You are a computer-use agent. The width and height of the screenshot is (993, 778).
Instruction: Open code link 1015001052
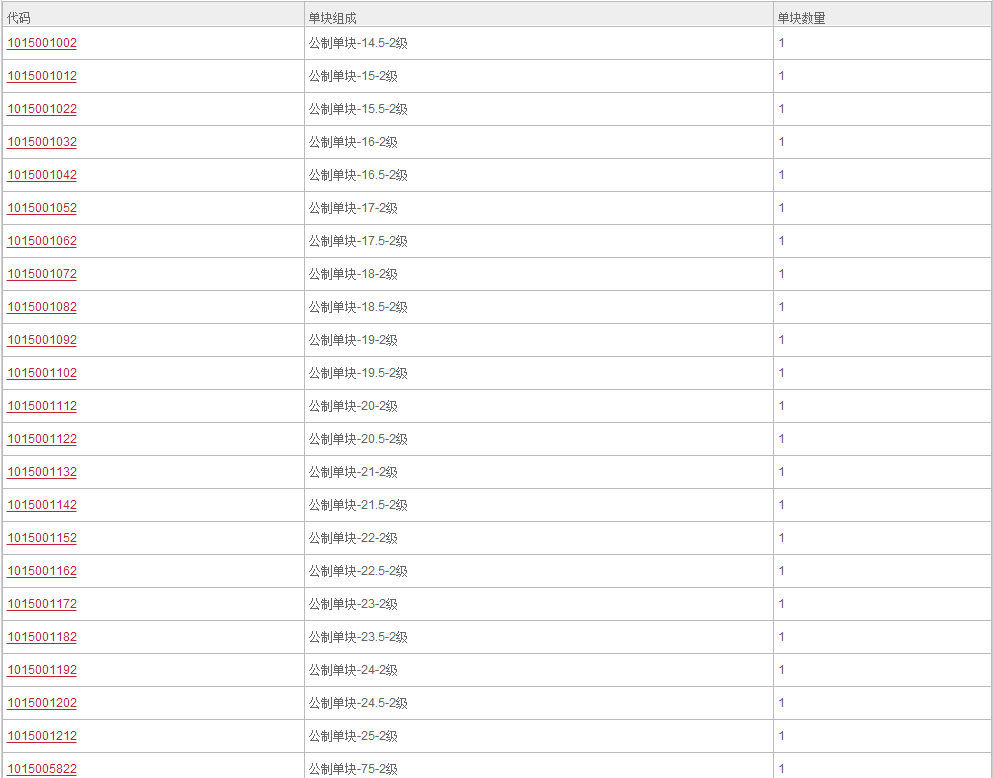pos(42,208)
